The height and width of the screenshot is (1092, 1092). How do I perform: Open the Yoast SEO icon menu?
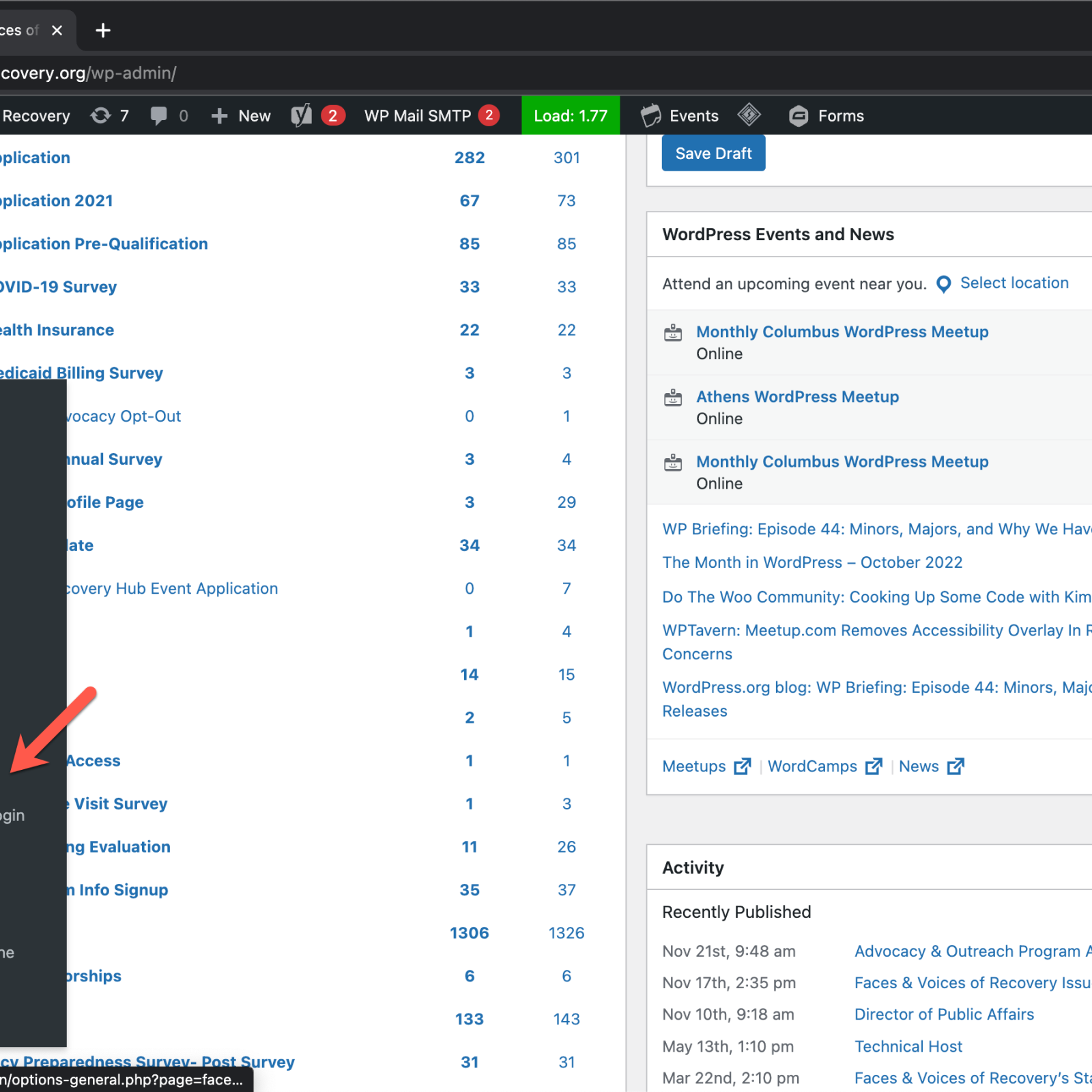click(x=301, y=116)
